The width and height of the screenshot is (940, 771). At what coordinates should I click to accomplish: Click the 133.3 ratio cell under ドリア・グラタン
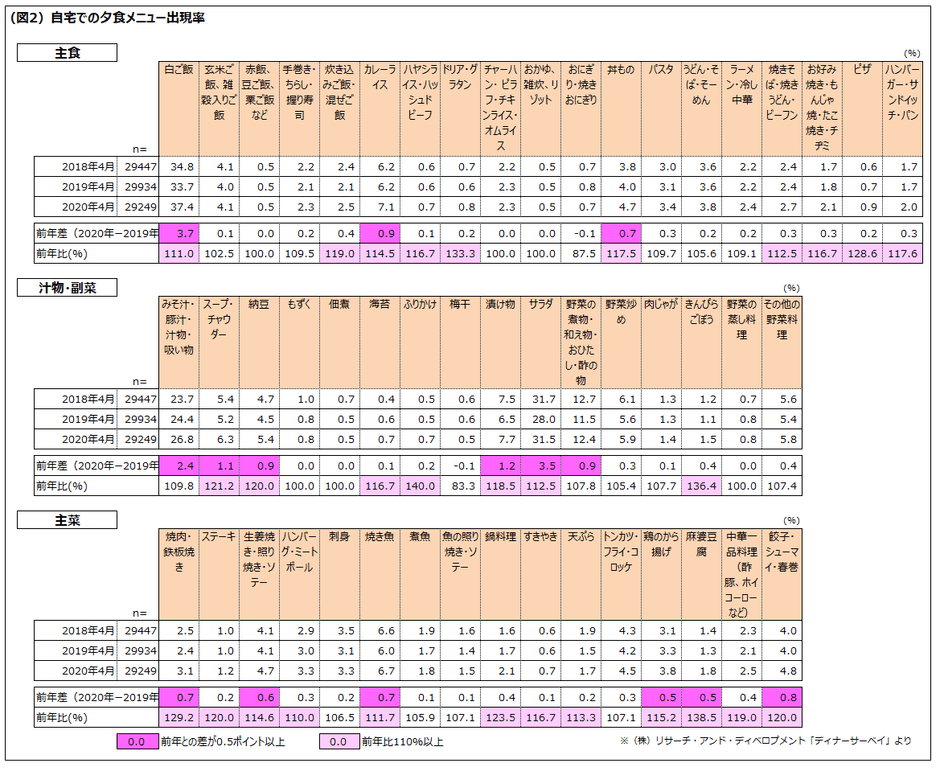pos(460,254)
